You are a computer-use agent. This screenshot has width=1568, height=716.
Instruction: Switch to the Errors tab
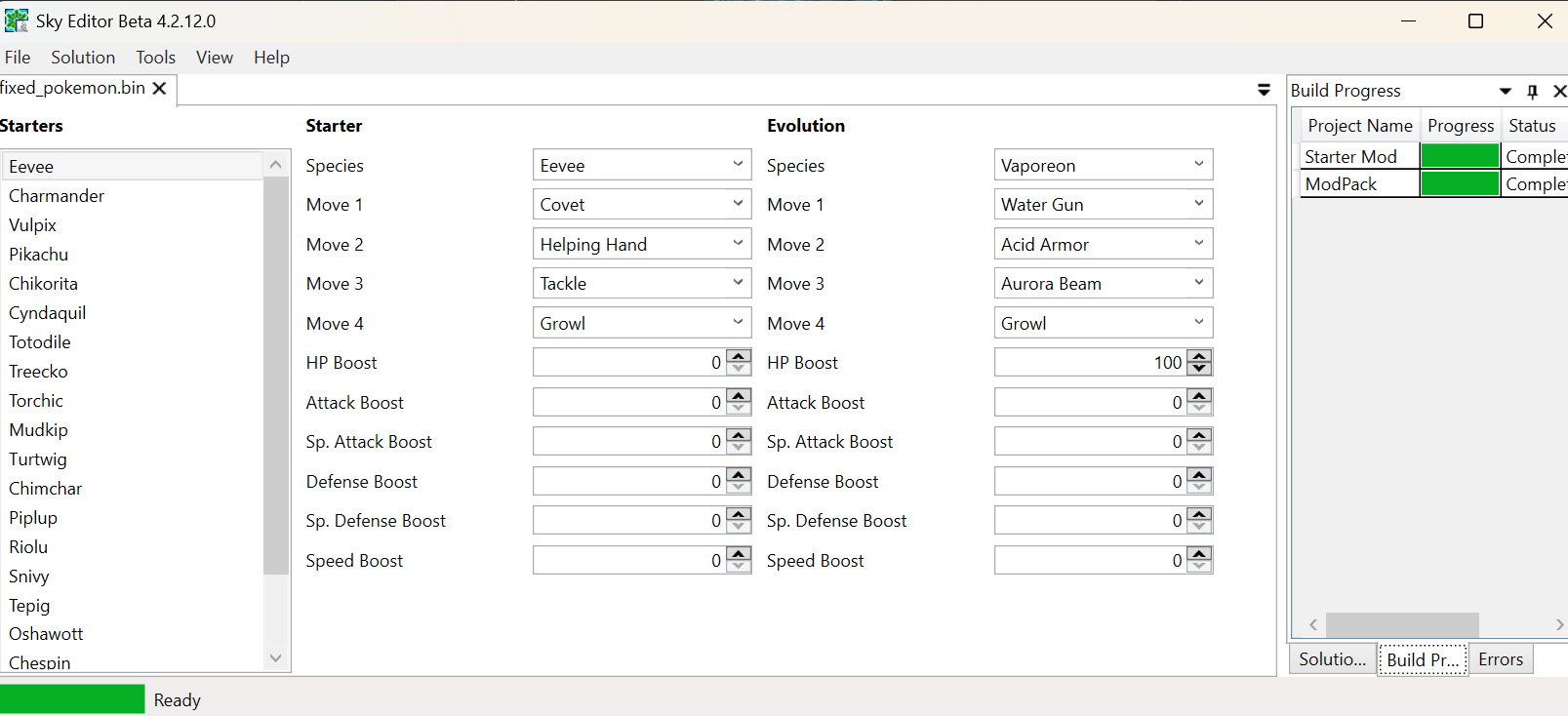(1500, 659)
